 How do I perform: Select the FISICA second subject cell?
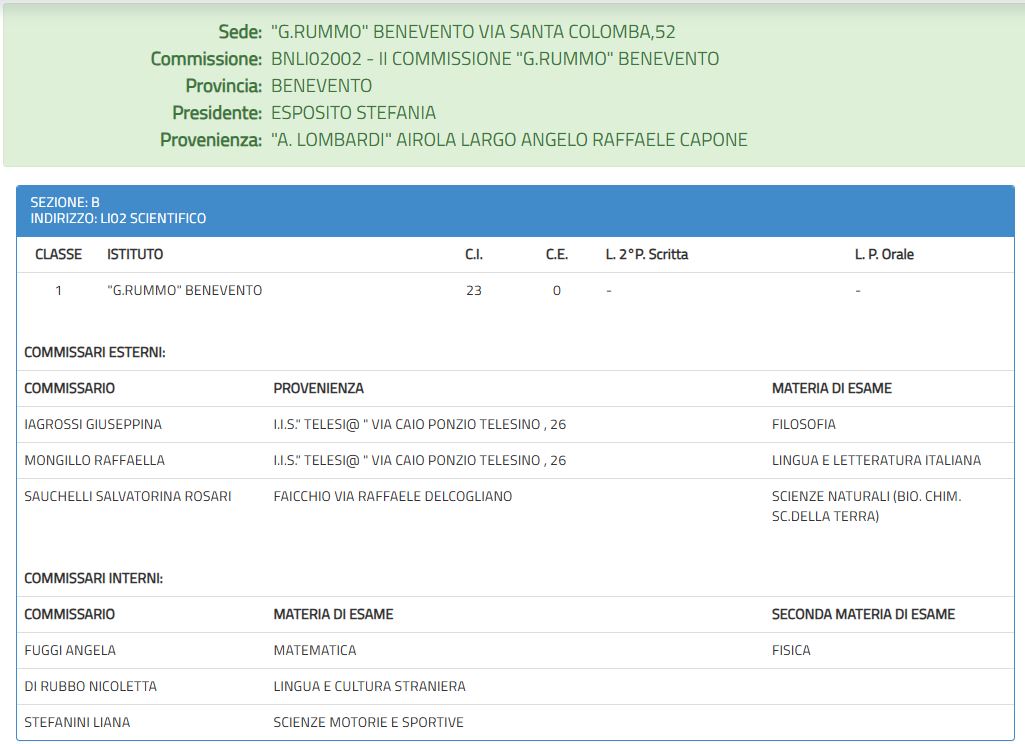pyautogui.click(x=791, y=651)
